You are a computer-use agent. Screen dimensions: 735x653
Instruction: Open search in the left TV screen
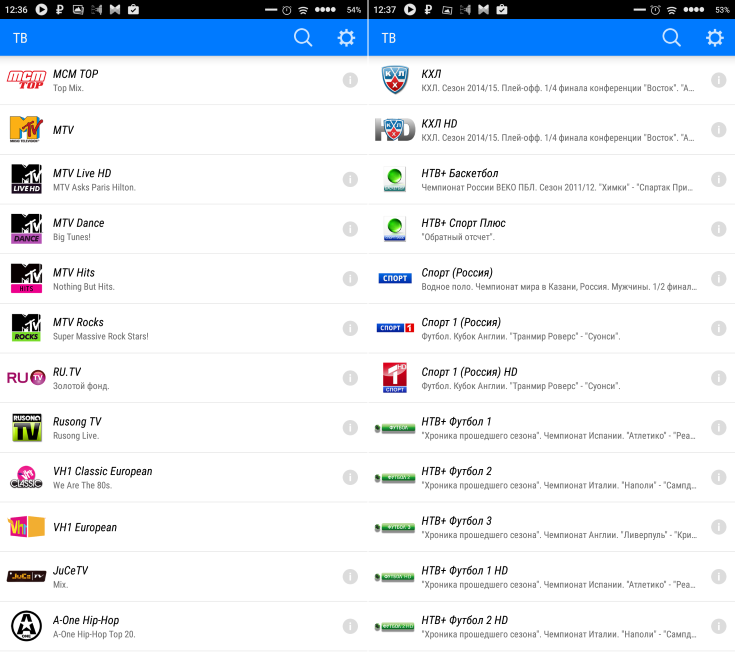tap(303, 38)
